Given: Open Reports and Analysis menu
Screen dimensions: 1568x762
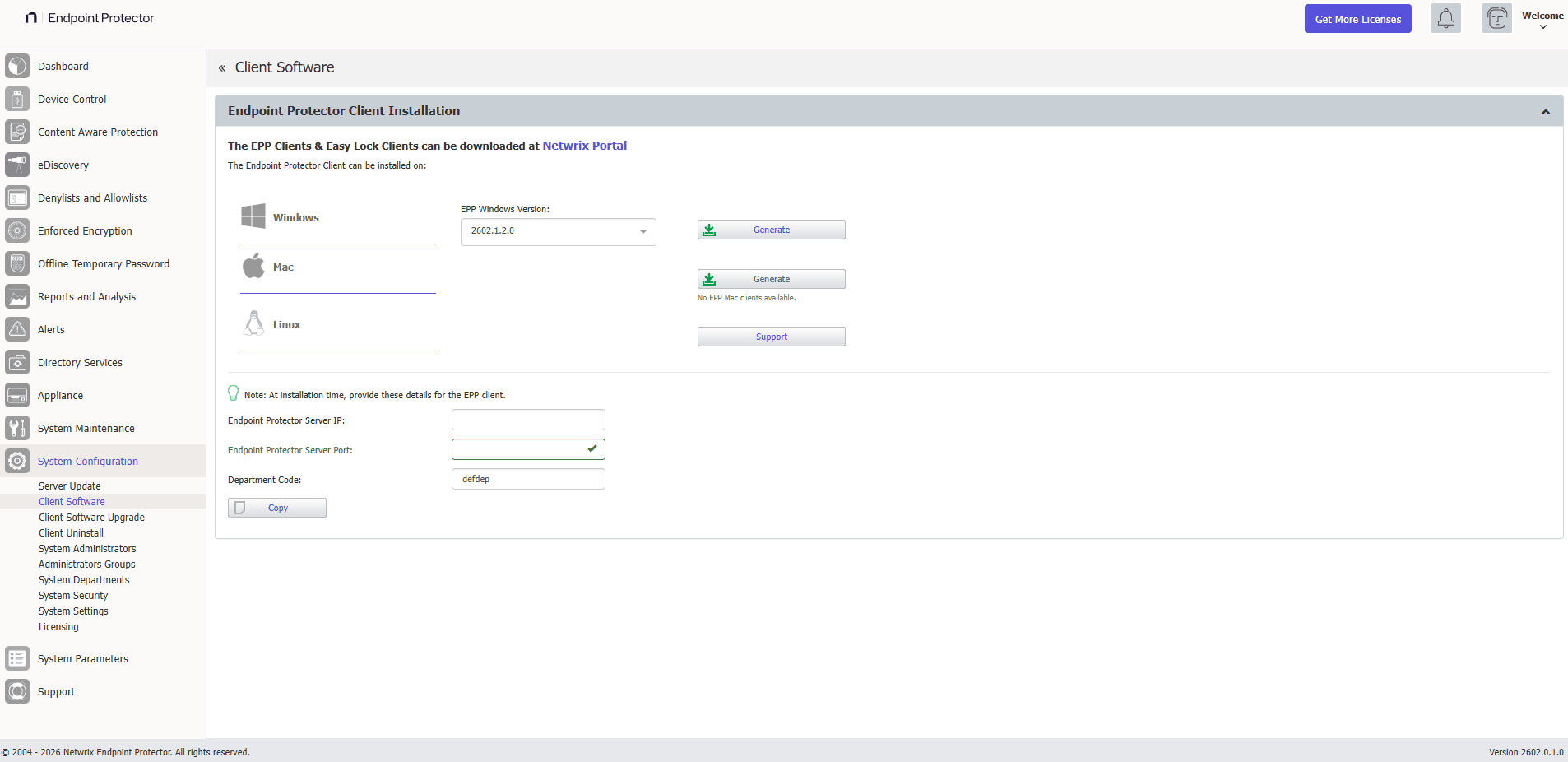Looking at the screenshot, I should 87,297.
